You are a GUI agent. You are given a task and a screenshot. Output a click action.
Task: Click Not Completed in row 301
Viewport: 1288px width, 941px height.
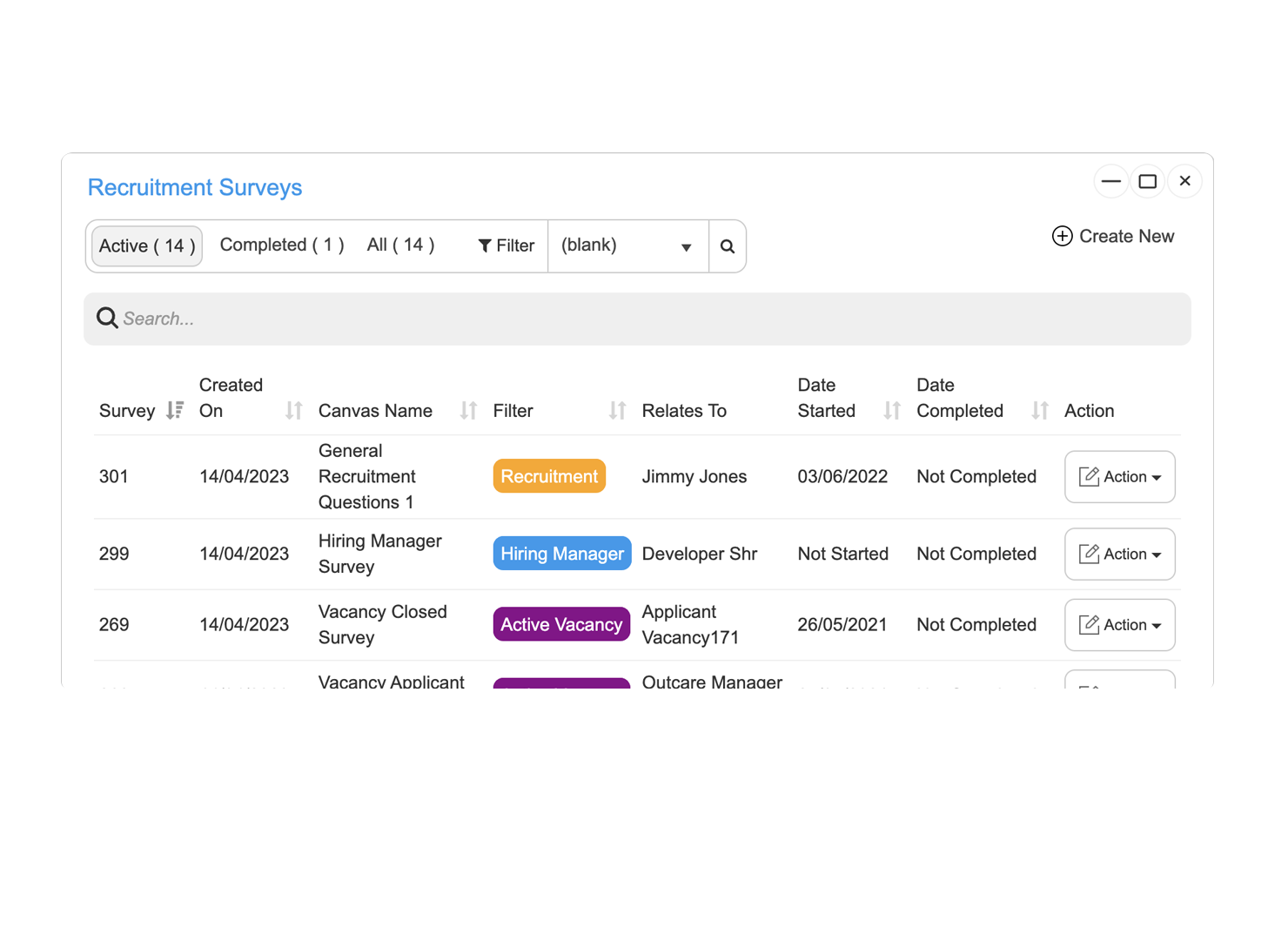click(976, 476)
